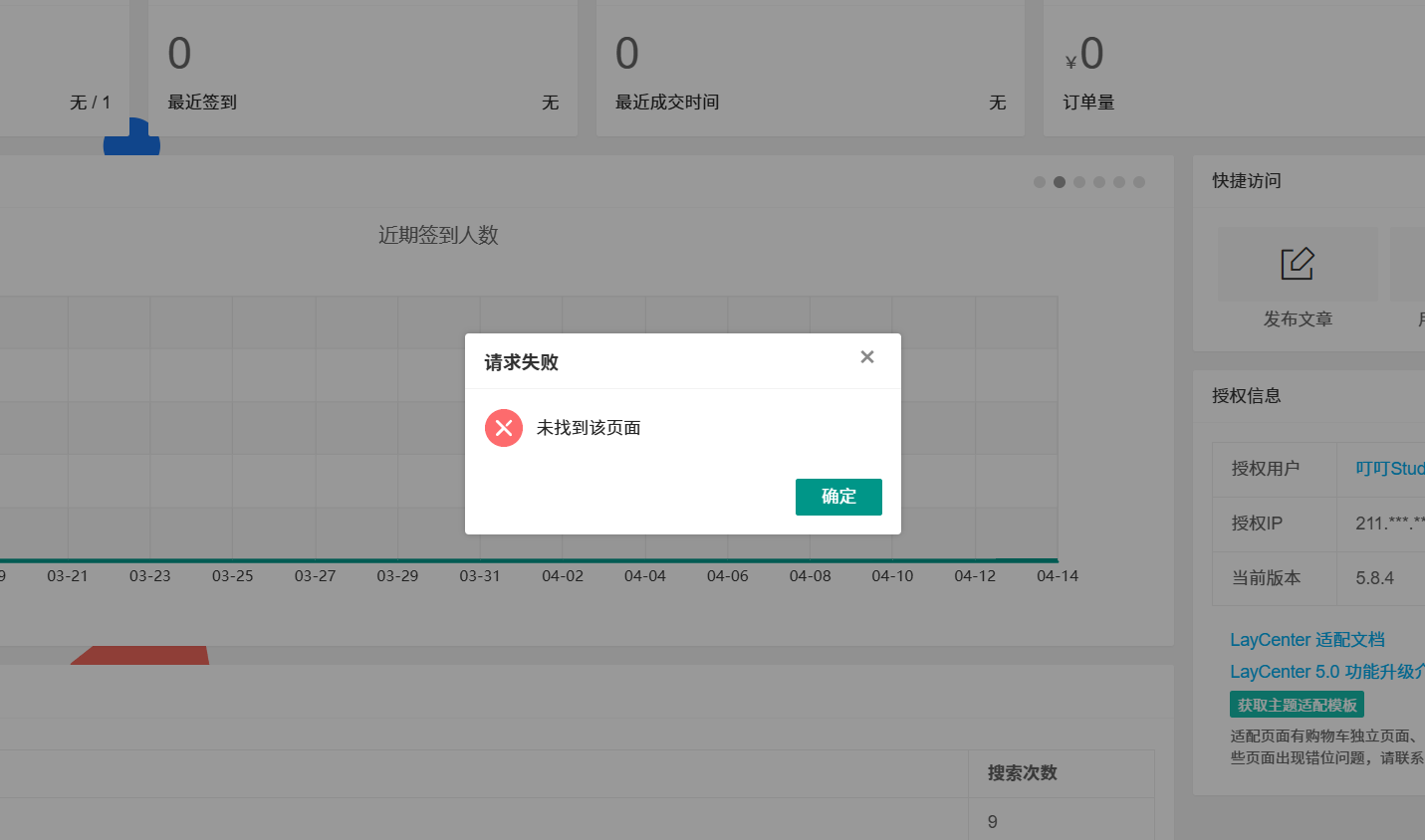Image resolution: width=1425 pixels, height=840 pixels.
Task: Select the last carousel dot
Action: click(x=1139, y=182)
